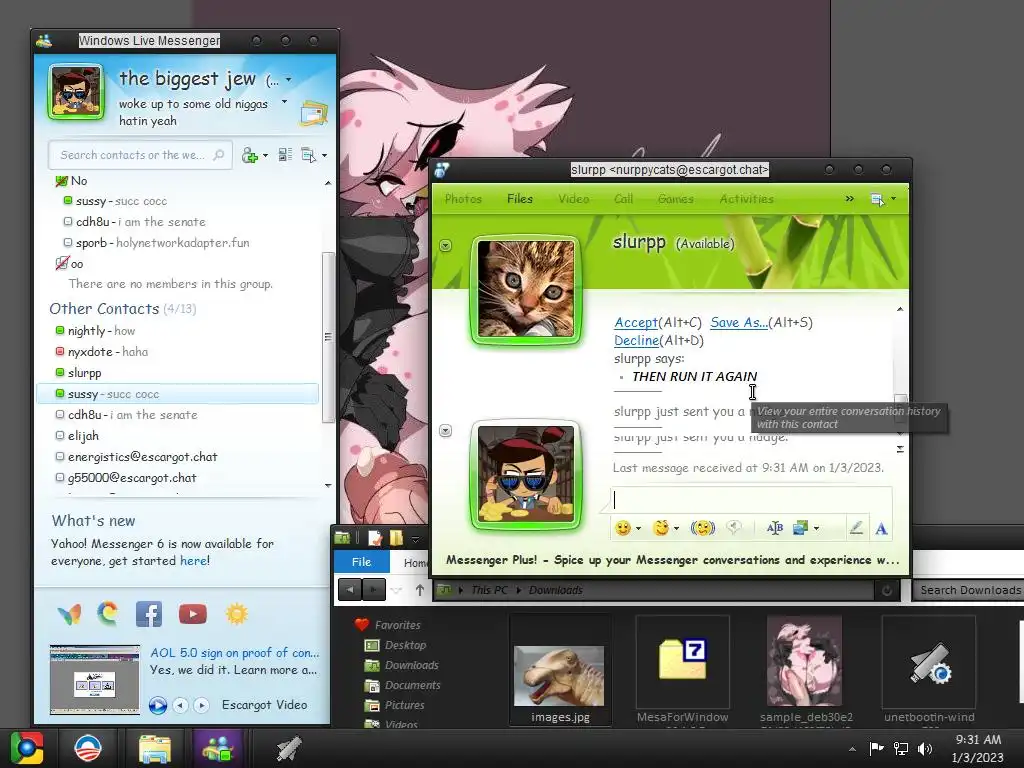Screen dimensions: 1024x768
Task: Click the sun weather icon in the Messenger bottom bar
Action: tap(236, 614)
